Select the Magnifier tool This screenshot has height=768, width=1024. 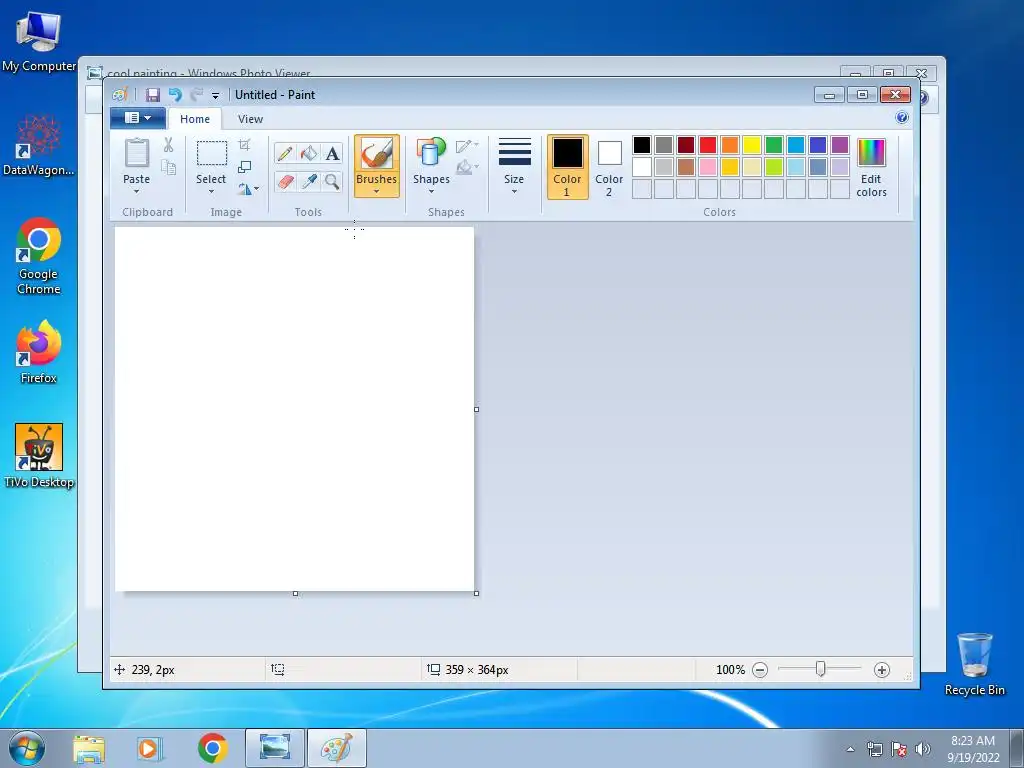(x=332, y=181)
